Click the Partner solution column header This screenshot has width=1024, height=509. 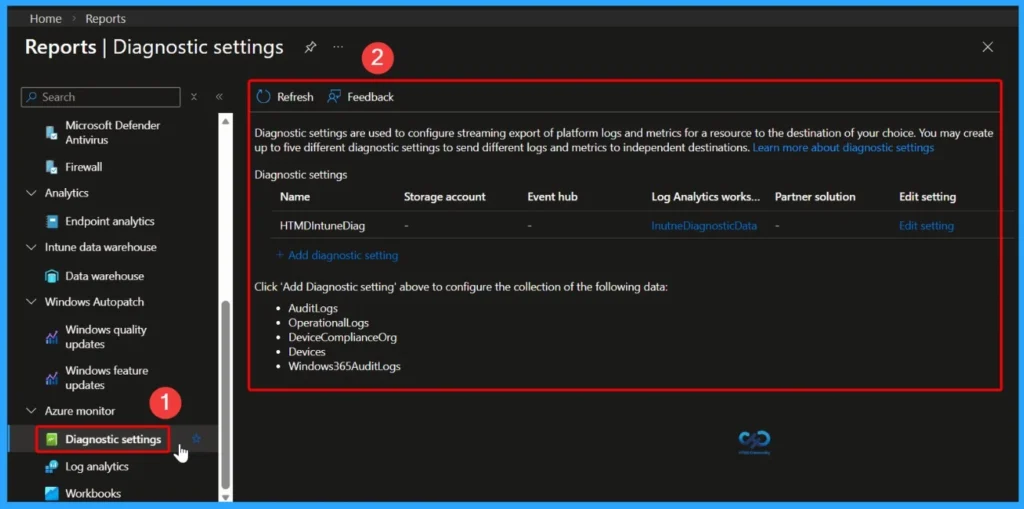pos(815,197)
